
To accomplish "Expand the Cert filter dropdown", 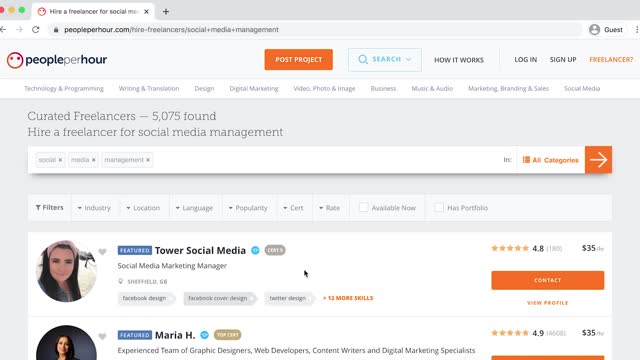I will (293, 208).
